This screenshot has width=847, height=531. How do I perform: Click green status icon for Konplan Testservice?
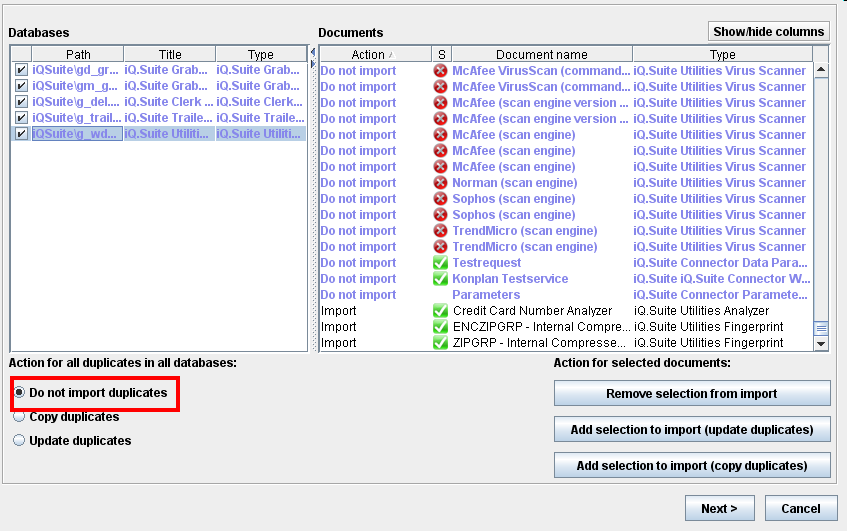440,279
